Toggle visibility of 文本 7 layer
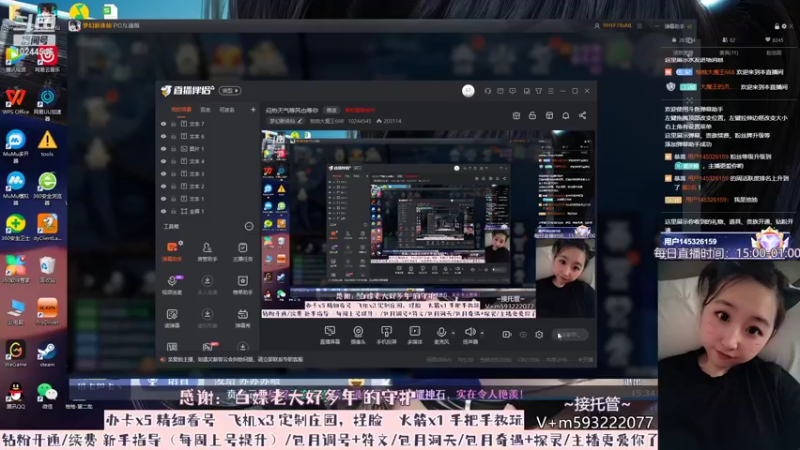 (x=163, y=124)
